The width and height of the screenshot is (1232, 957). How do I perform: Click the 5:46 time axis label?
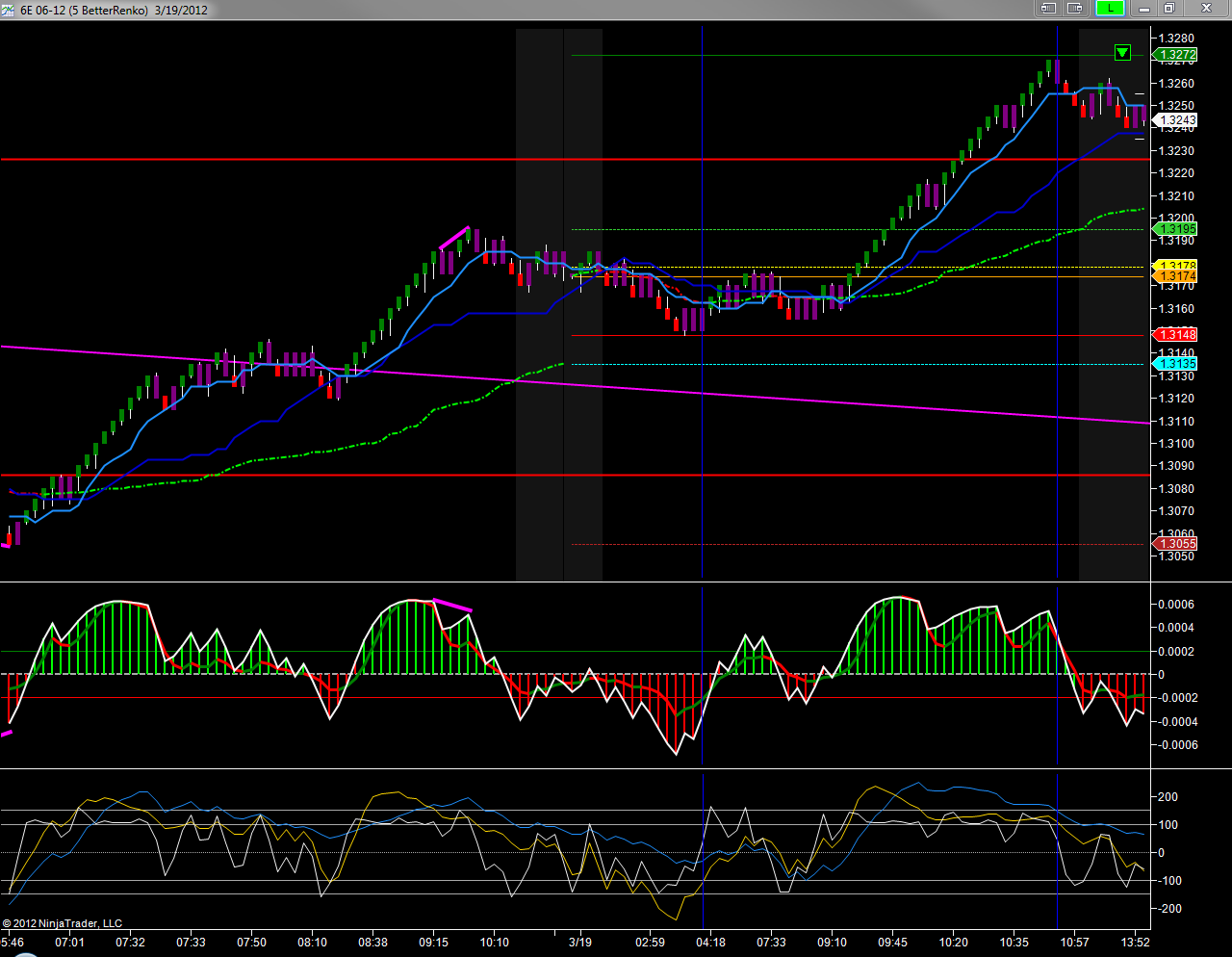[x=13, y=943]
